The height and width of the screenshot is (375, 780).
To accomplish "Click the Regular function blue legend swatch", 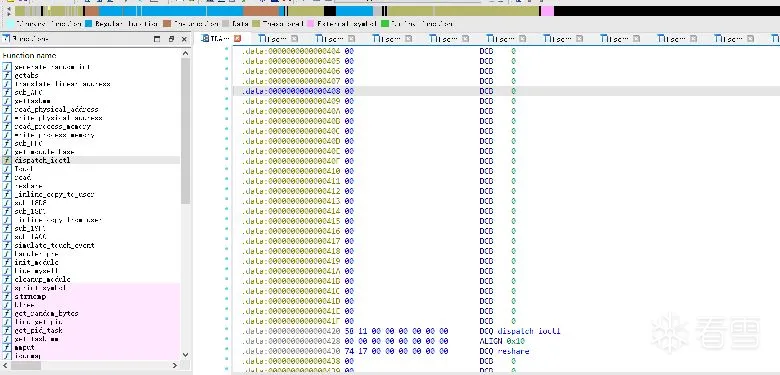I will pos(89,23).
